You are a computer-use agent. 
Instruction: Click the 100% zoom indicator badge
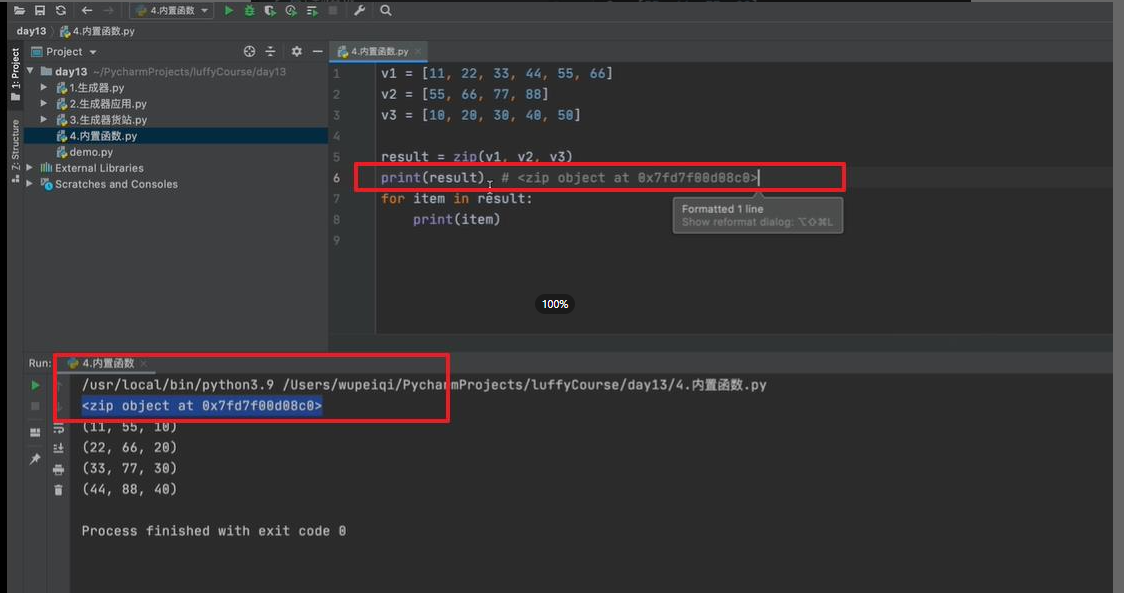click(555, 304)
